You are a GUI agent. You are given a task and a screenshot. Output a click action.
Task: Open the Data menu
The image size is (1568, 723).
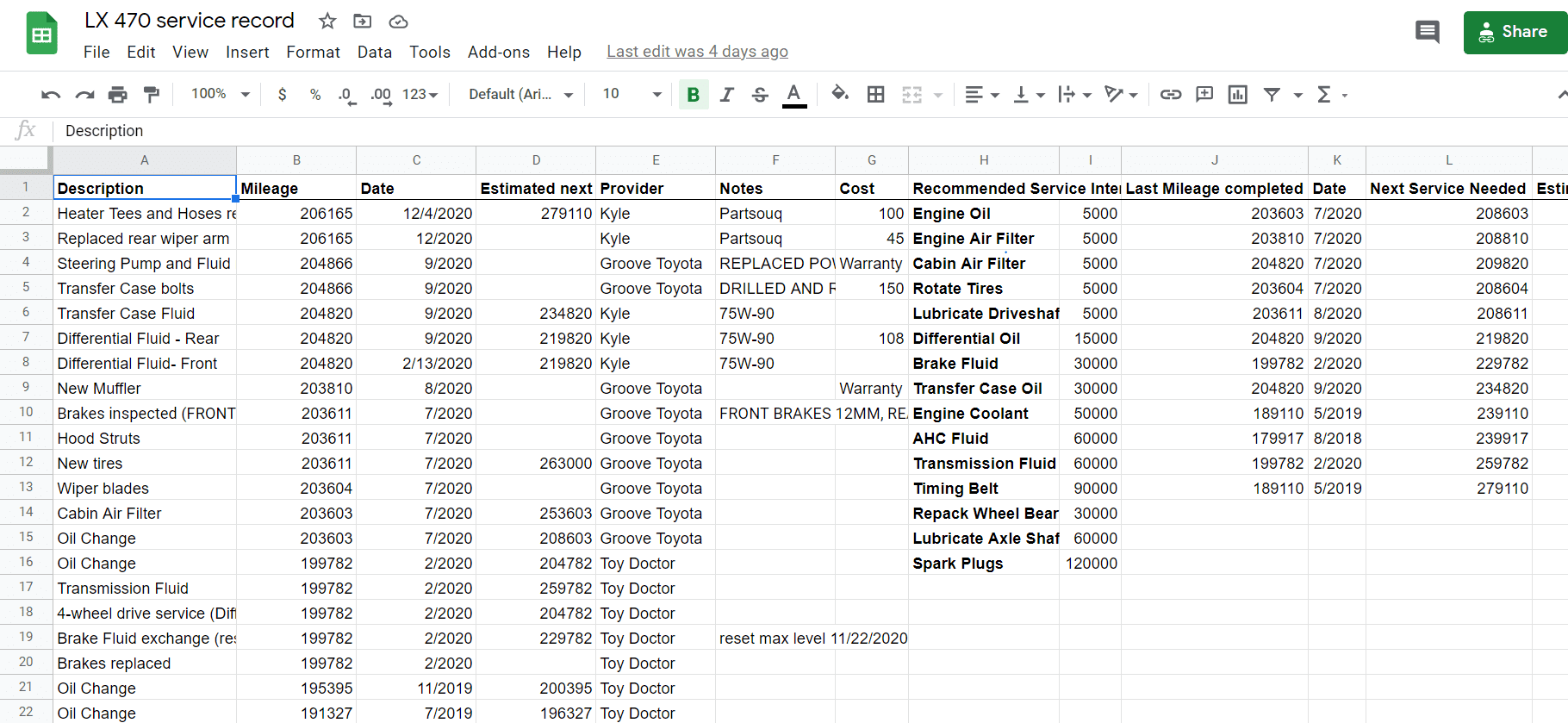[x=375, y=52]
